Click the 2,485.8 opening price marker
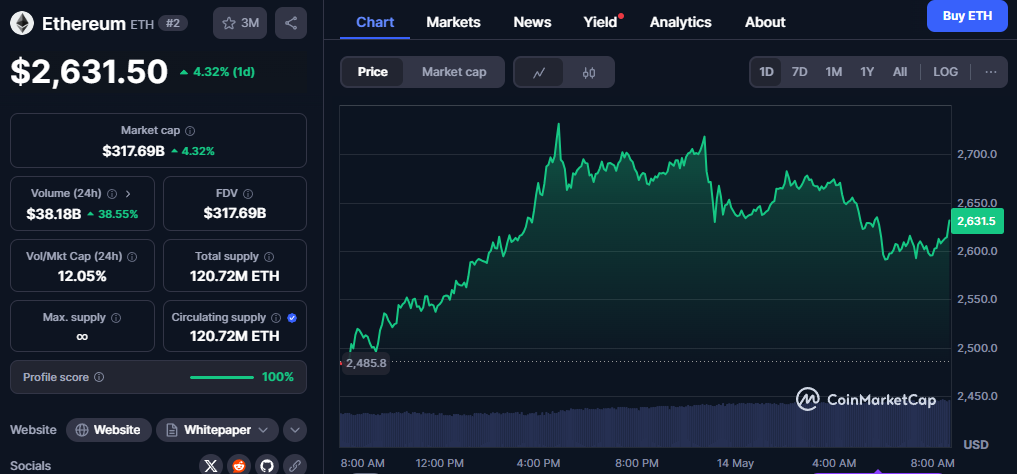1017x474 pixels. point(366,363)
